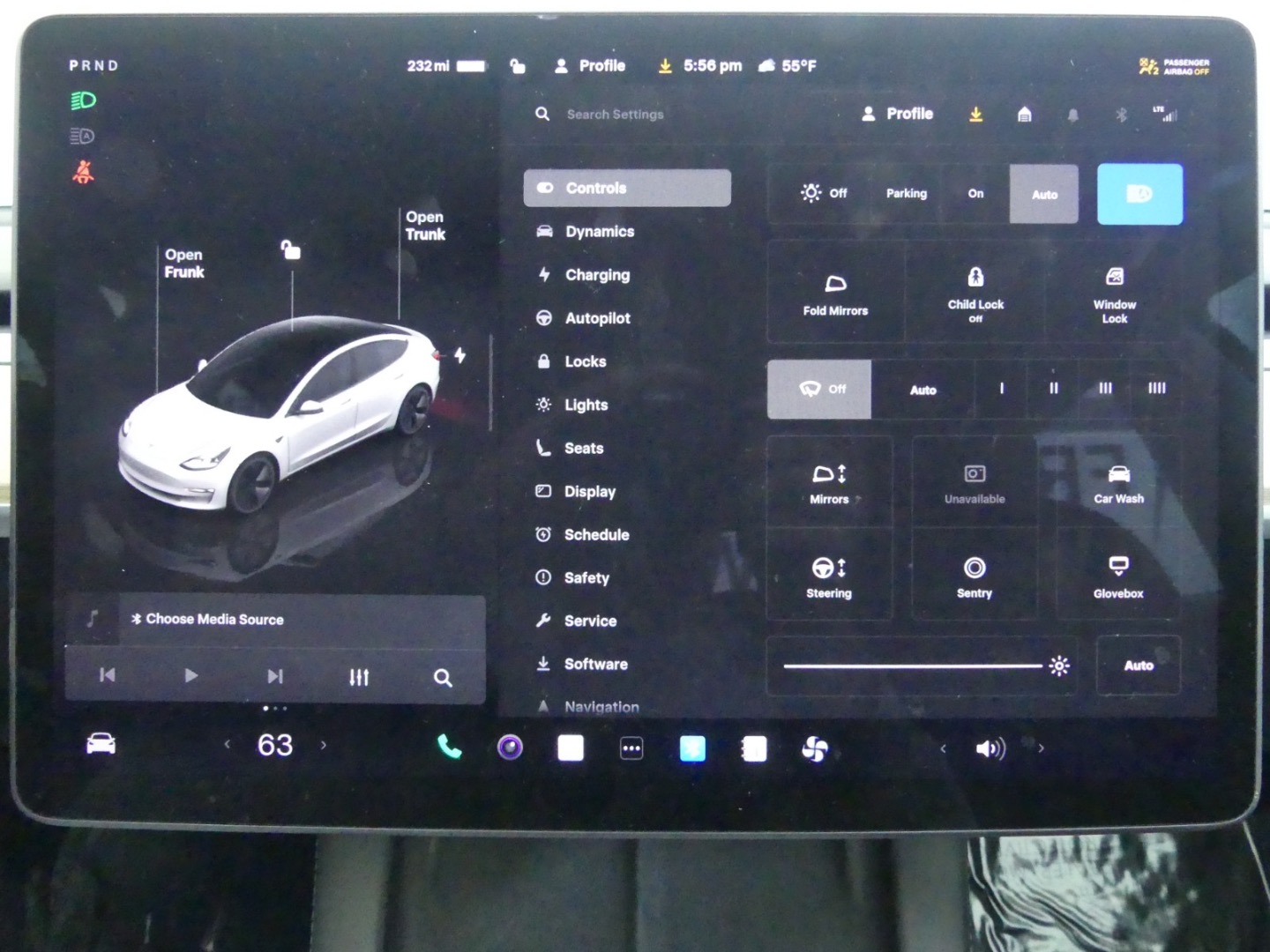Turn on high beam headlights toggle
Screen dimensions: 1270x952
(x=1139, y=194)
